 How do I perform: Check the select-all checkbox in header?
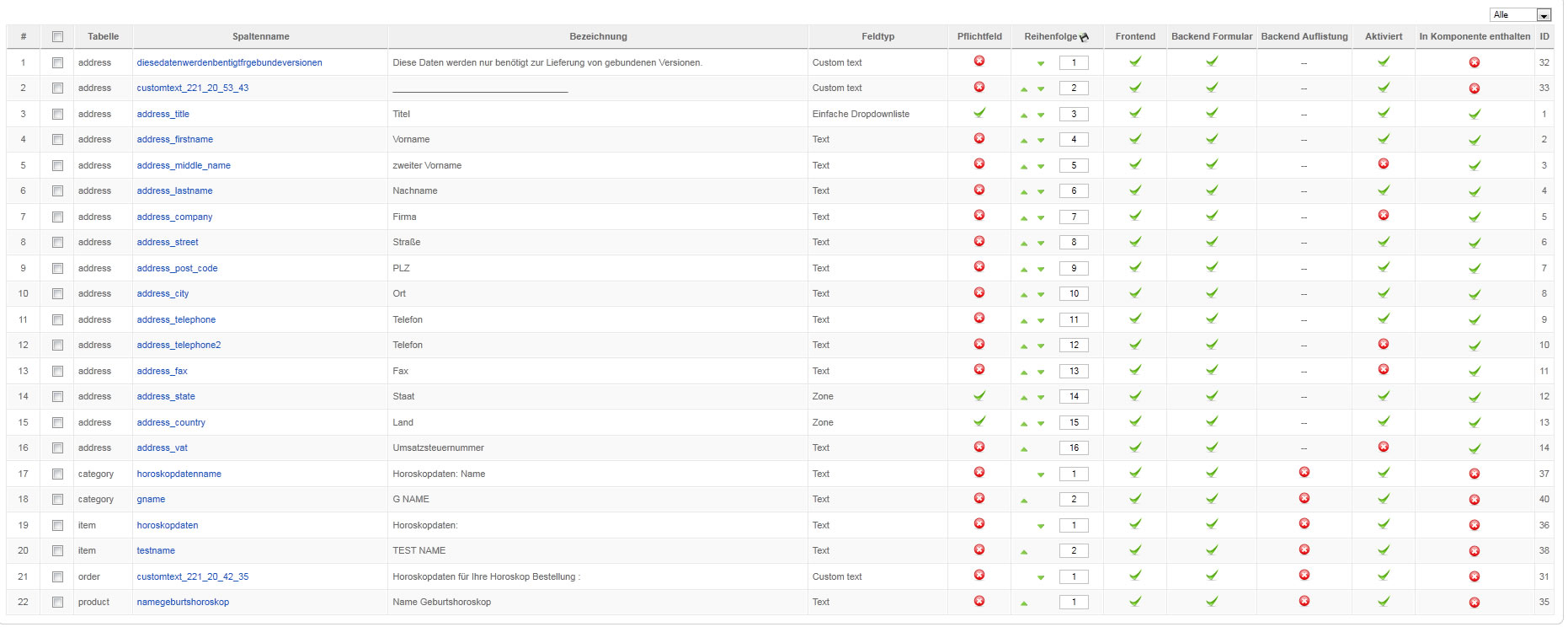pos(57,37)
